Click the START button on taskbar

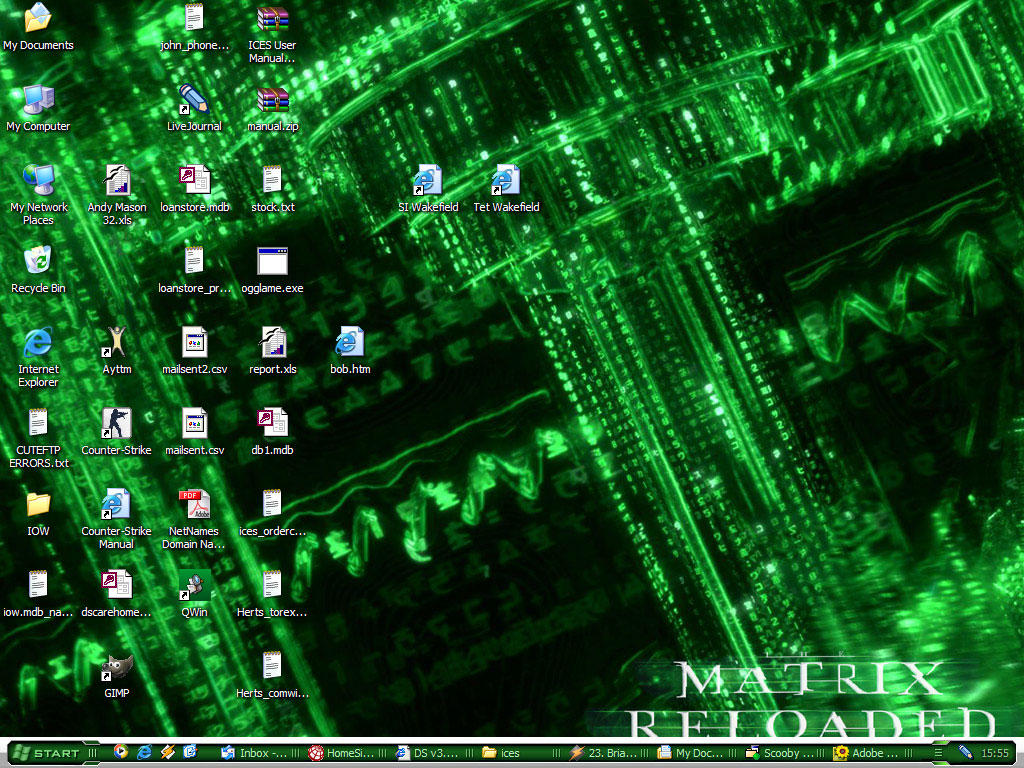47,753
